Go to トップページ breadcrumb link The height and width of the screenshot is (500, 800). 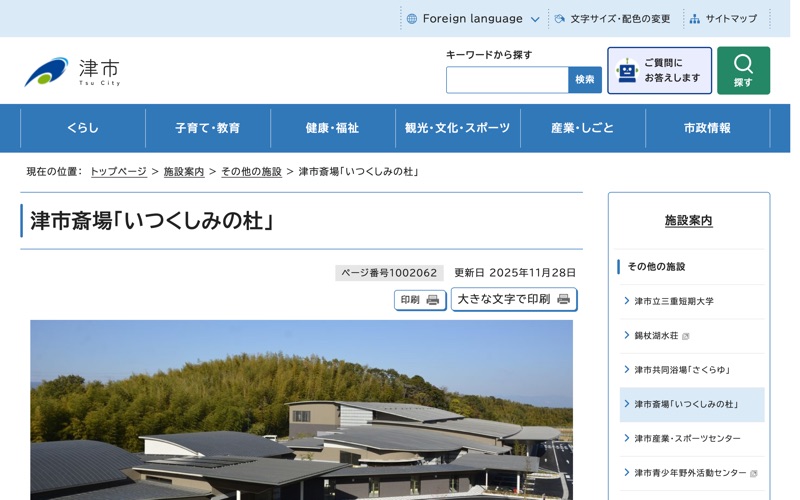pos(118,172)
